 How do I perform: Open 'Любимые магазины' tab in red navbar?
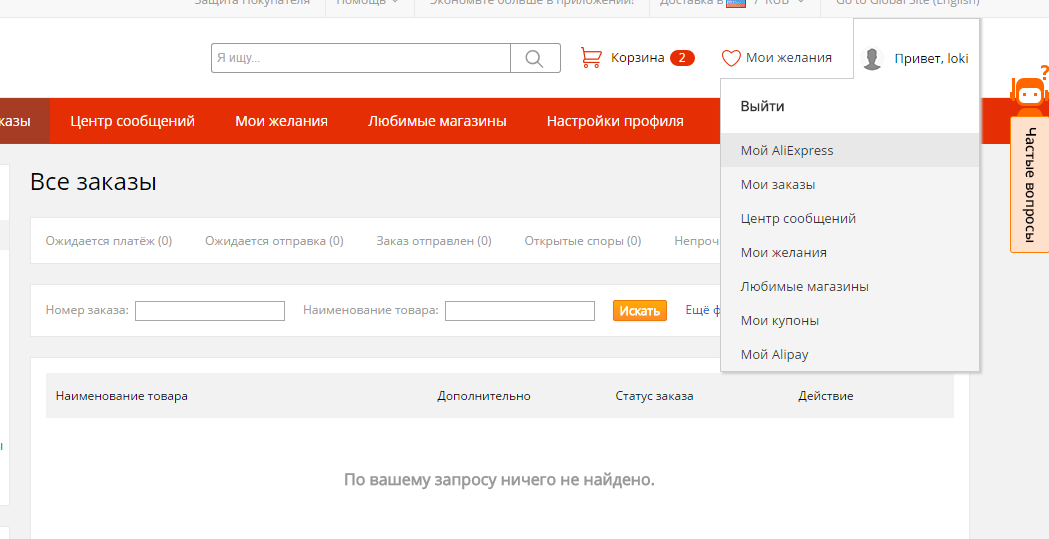click(437, 121)
